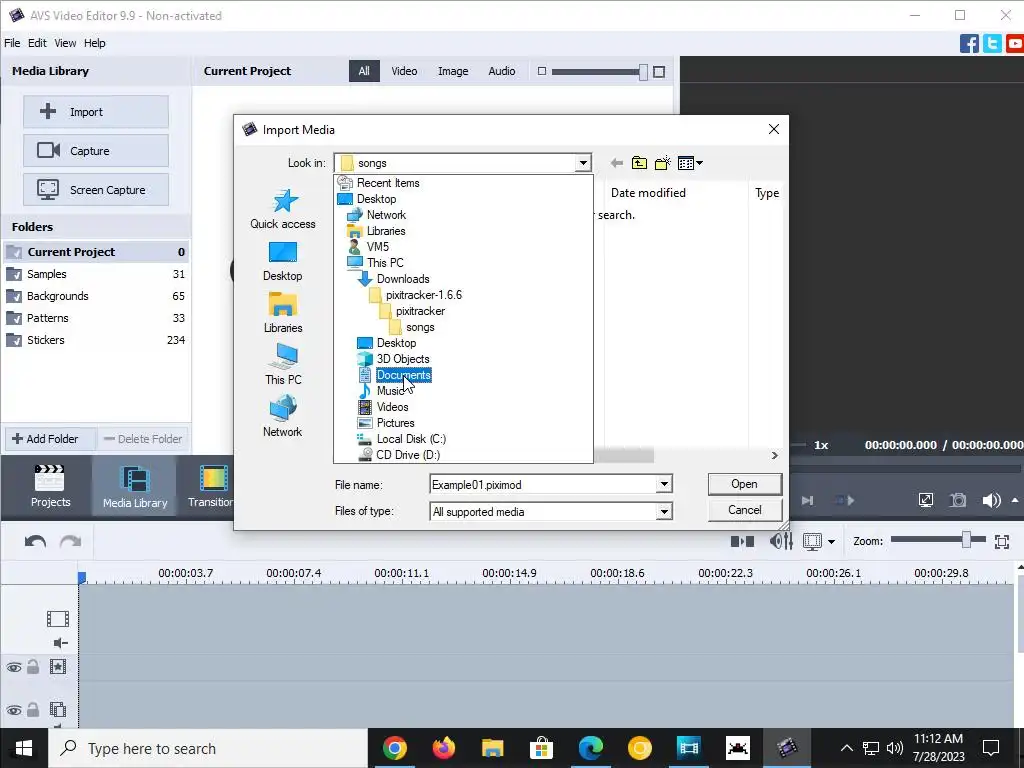This screenshot has width=1024, height=768.
Task: Click into the File name input field
Action: (543, 485)
